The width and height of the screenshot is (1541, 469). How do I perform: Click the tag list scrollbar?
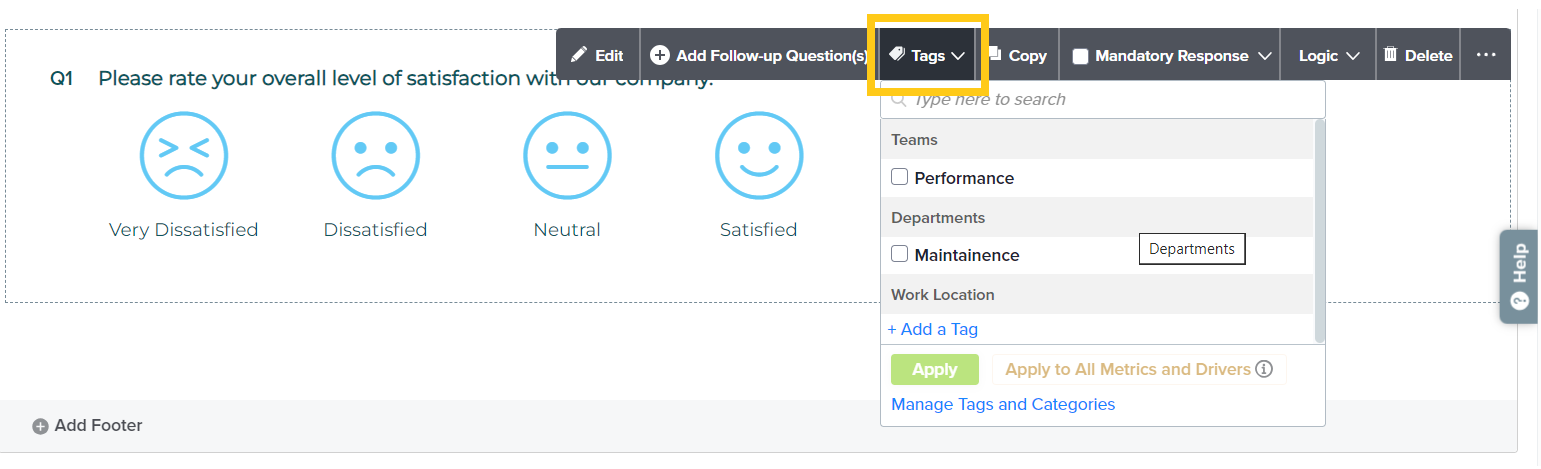click(1319, 230)
